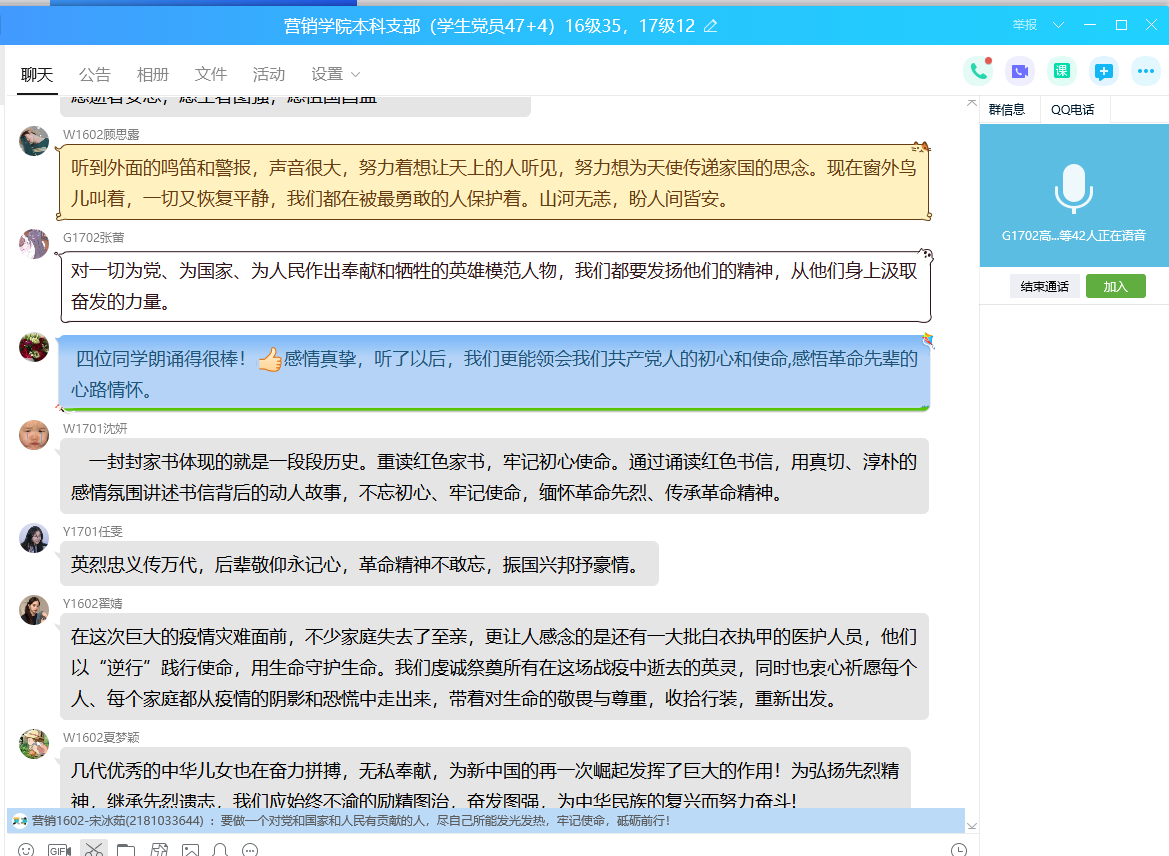The image size is (1169, 856).
Task: Click the blue chat-plus invite icon
Action: [1103, 71]
